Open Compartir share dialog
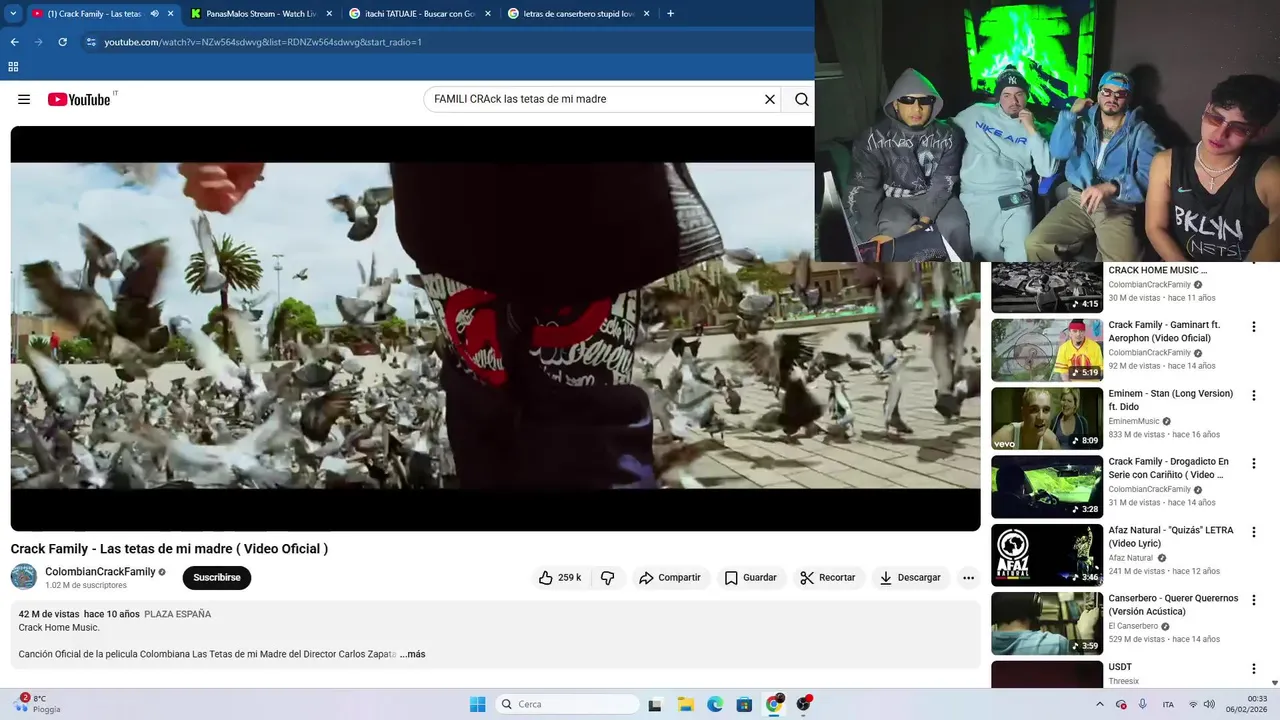Viewport: 1280px width, 720px height. [670, 578]
